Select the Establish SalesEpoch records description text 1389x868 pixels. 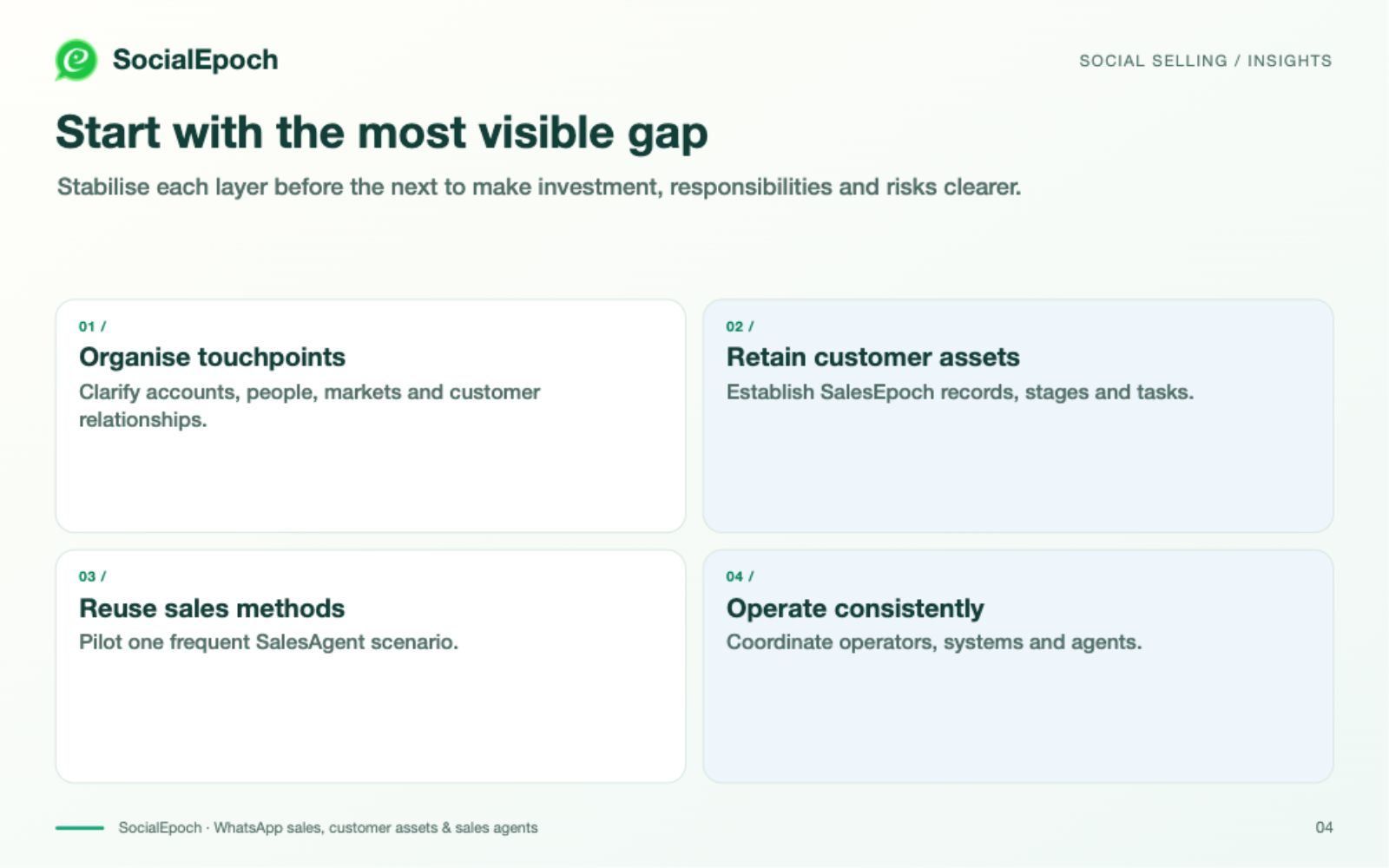coord(959,392)
